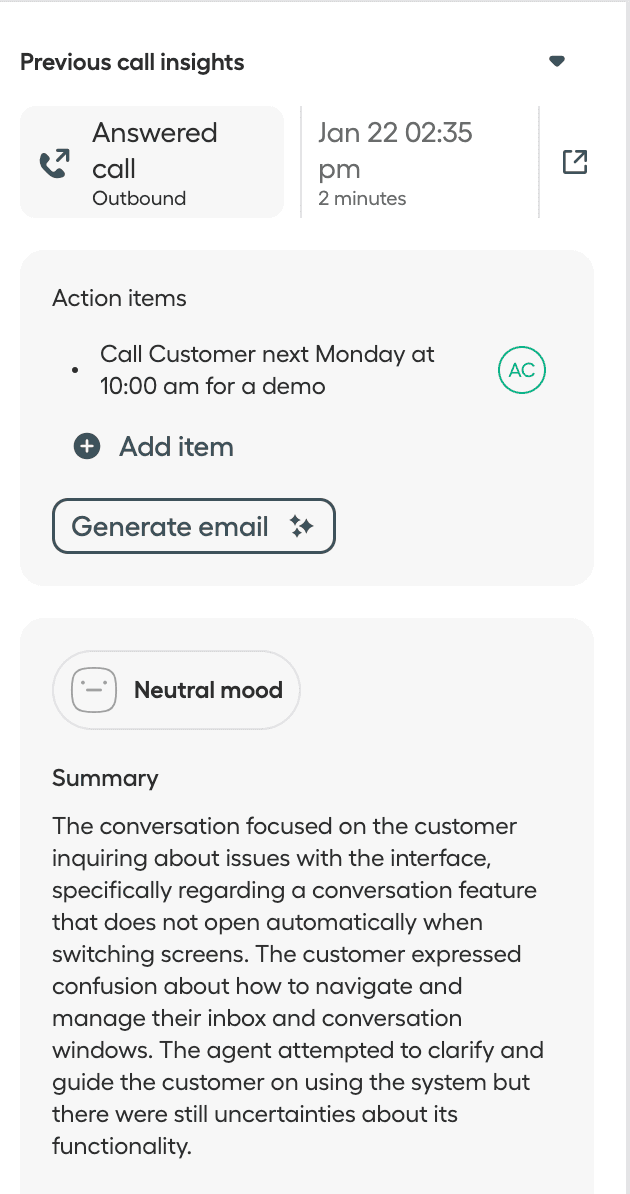The width and height of the screenshot is (630, 1194).
Task: Select the Previous call insights heading
Action: (x=133, y=61)
